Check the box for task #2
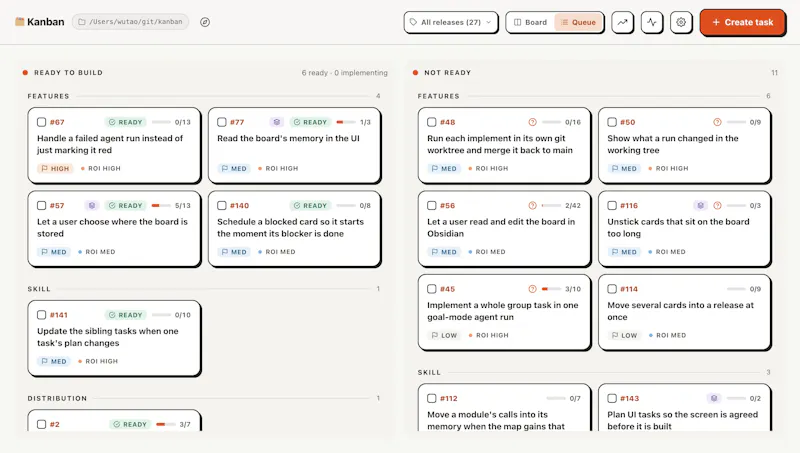 (42, 424)
